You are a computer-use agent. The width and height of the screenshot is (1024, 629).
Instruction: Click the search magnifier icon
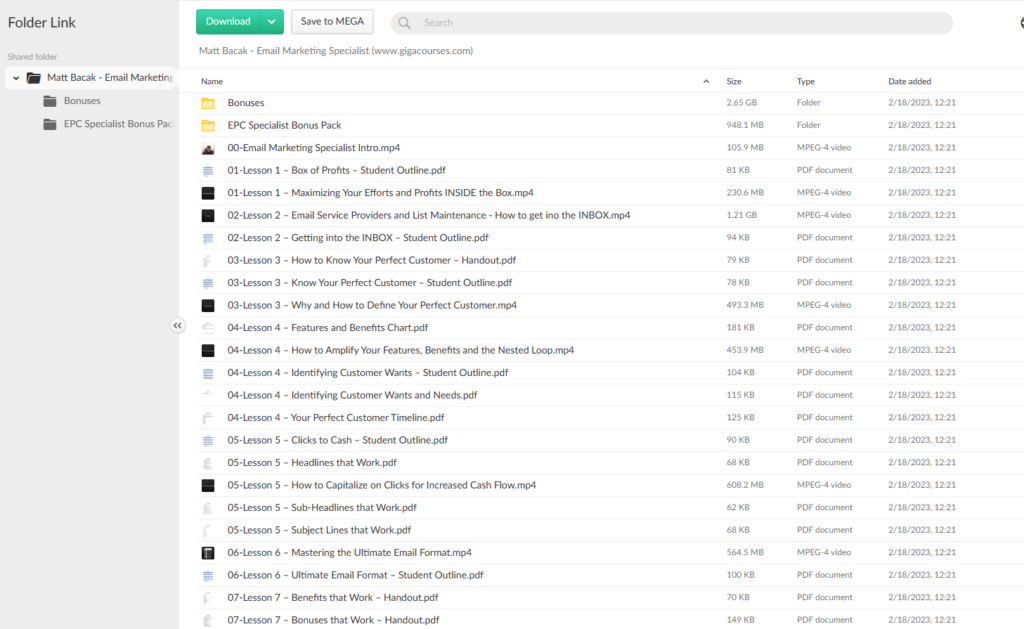tap(403, 21)
